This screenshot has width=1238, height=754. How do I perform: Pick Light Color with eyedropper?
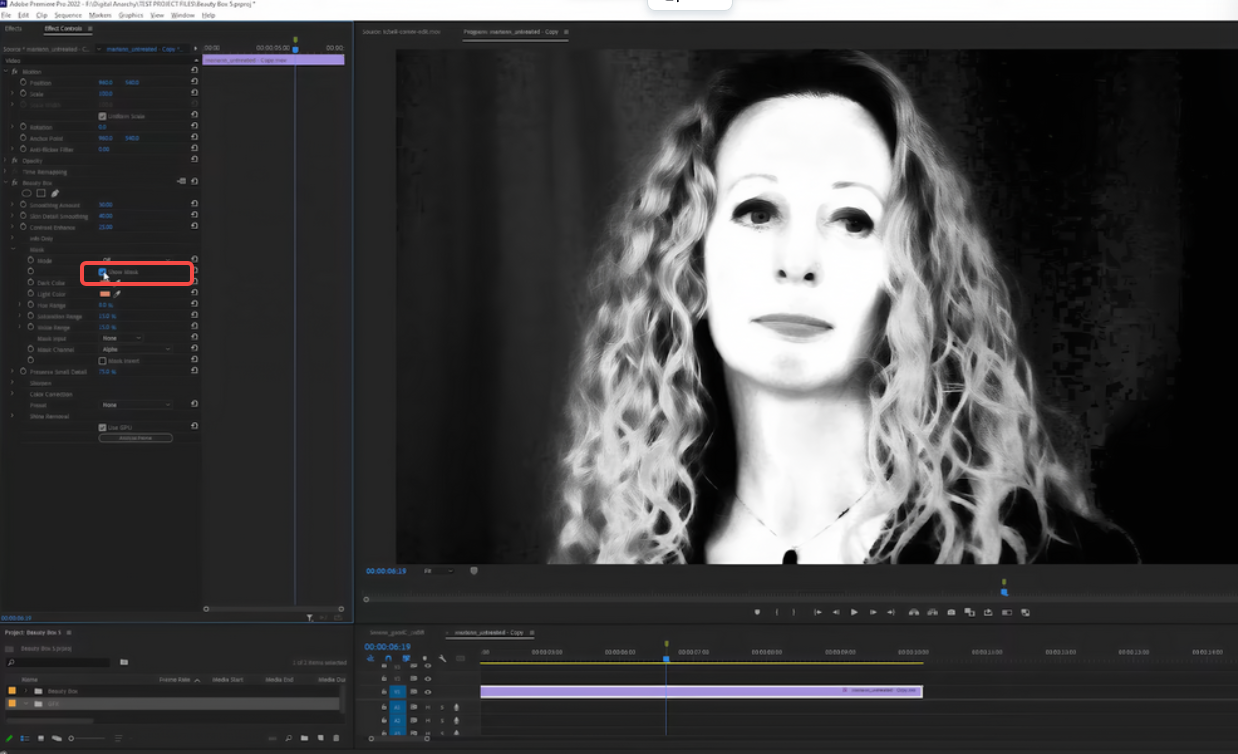point(117,294)
